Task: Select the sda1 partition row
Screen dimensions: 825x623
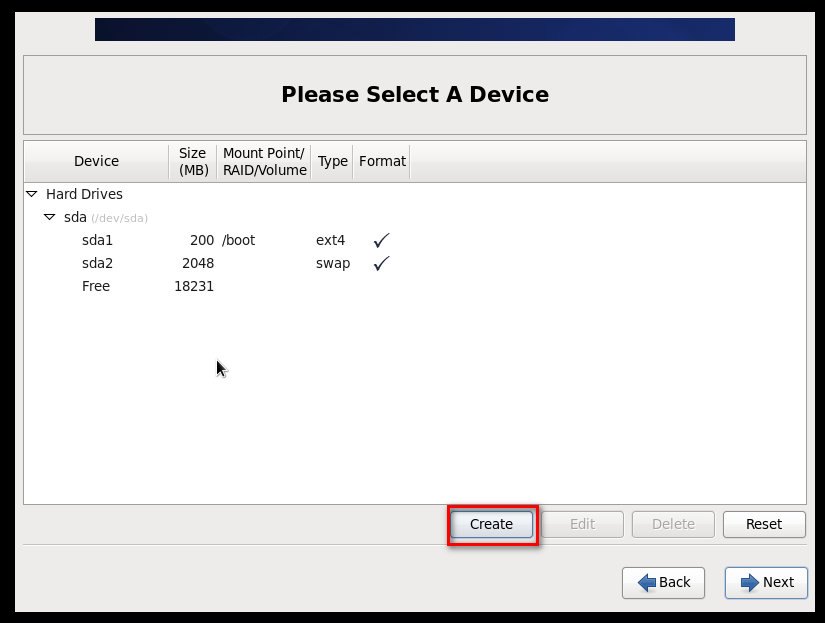Action: coord(415,240)
